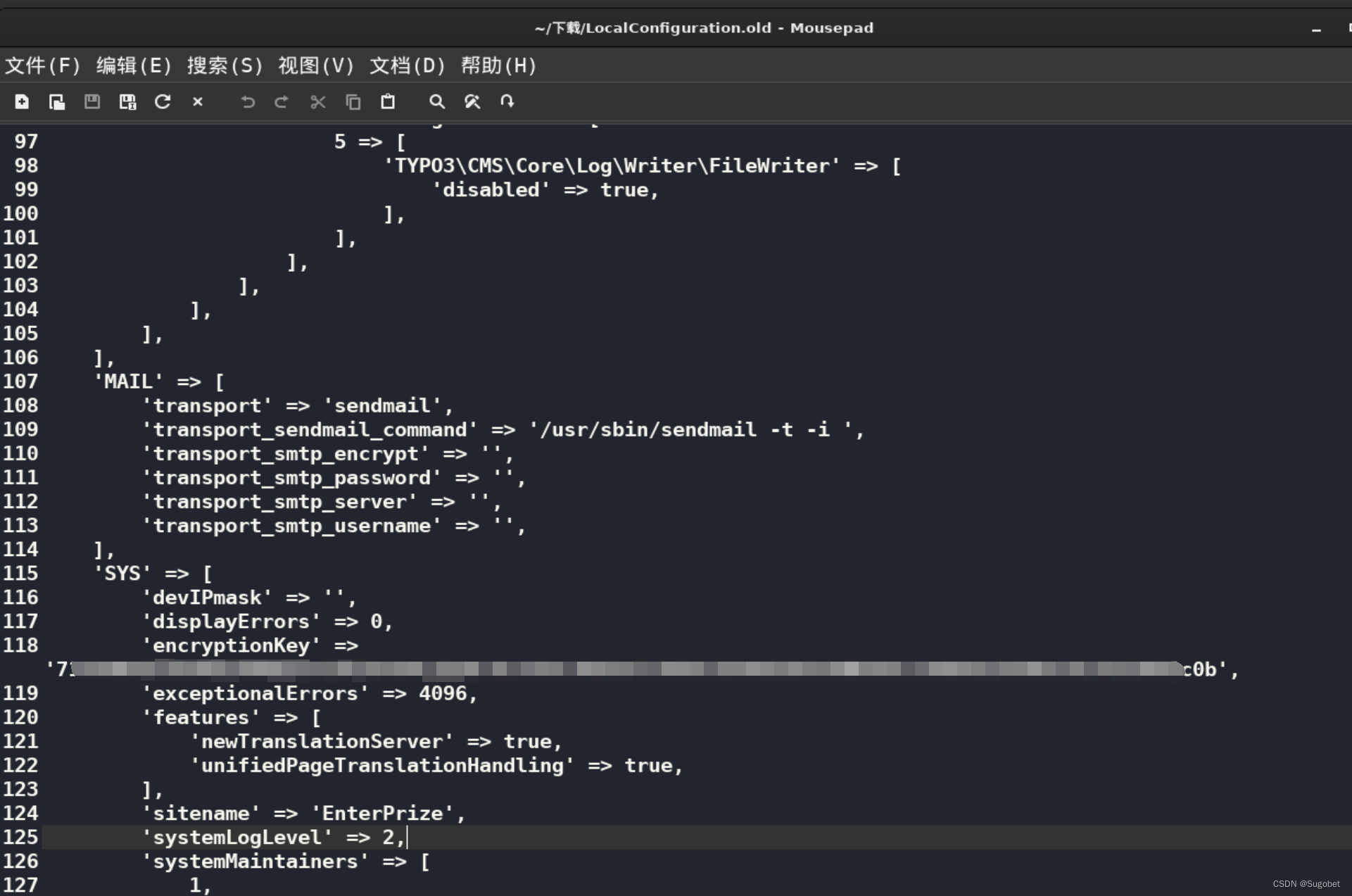Reload the file with the refresh icon
Image resolution: width=1352 pixels, height=896 pixels.
[x=163, y=102]
